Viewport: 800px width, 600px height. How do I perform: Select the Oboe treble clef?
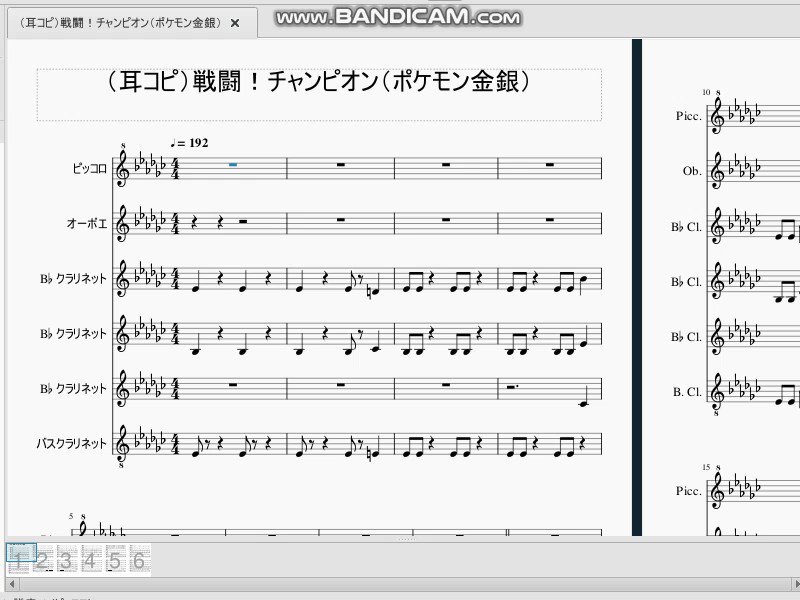[x=123, y=223]
